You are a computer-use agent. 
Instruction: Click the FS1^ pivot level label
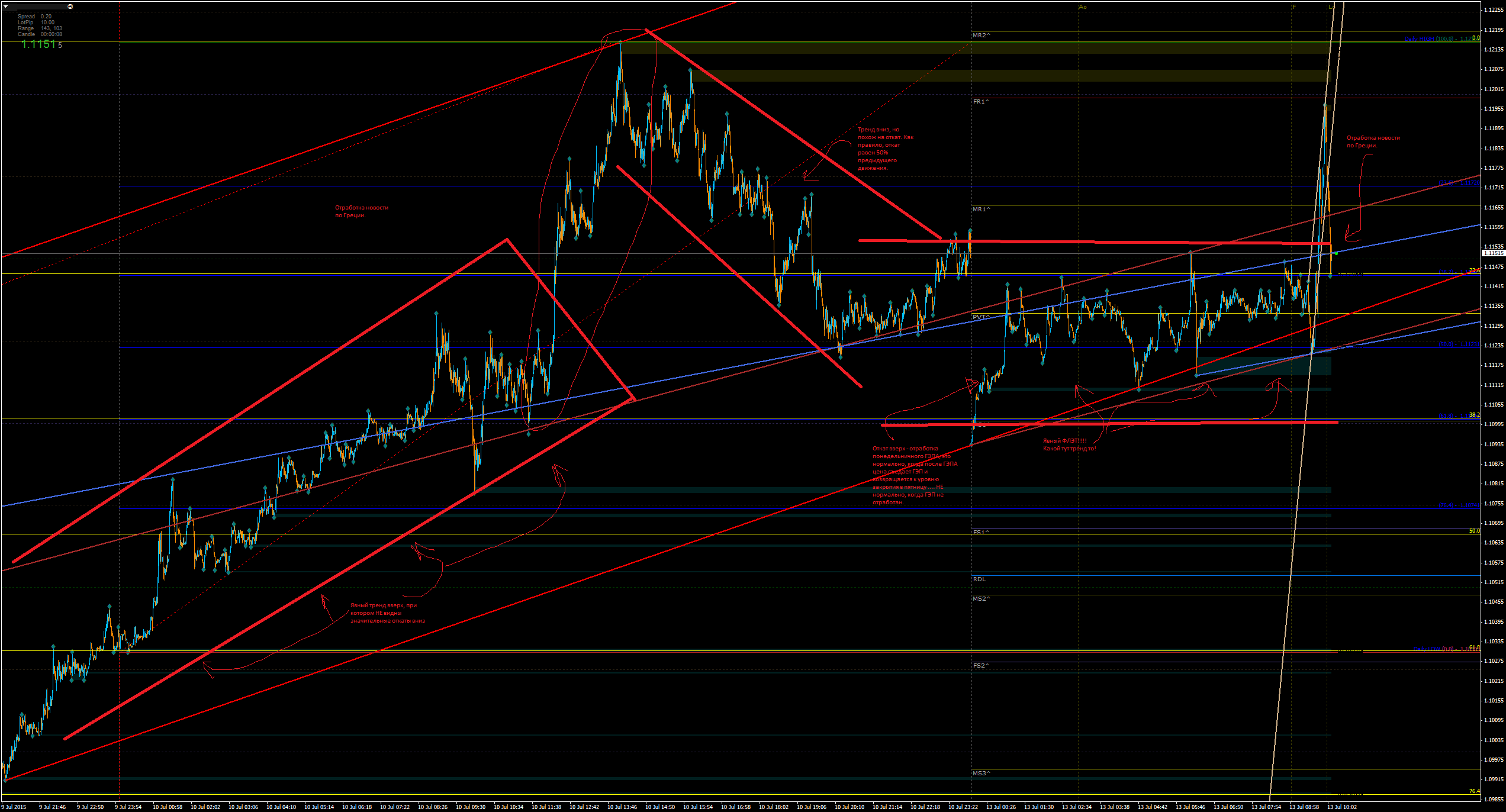pos(981,532)
